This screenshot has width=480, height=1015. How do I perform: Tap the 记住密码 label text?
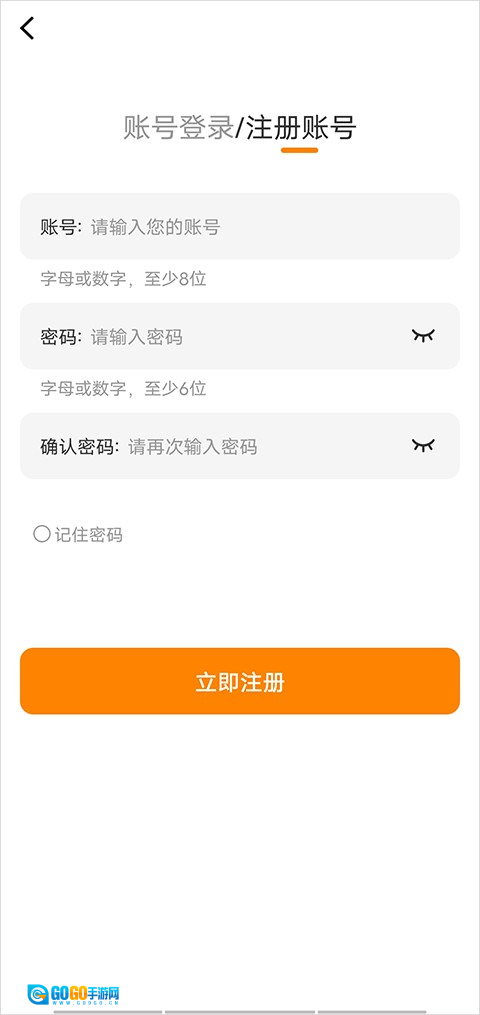coord(89,535)
